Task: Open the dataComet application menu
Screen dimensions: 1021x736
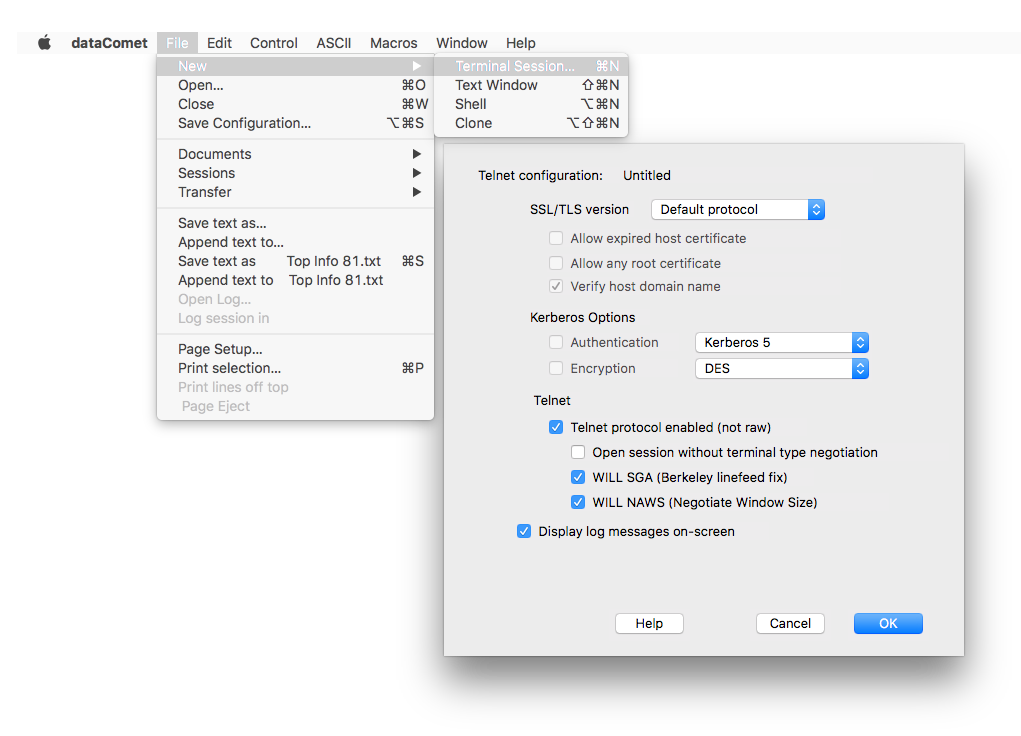Action: (109, 43)
